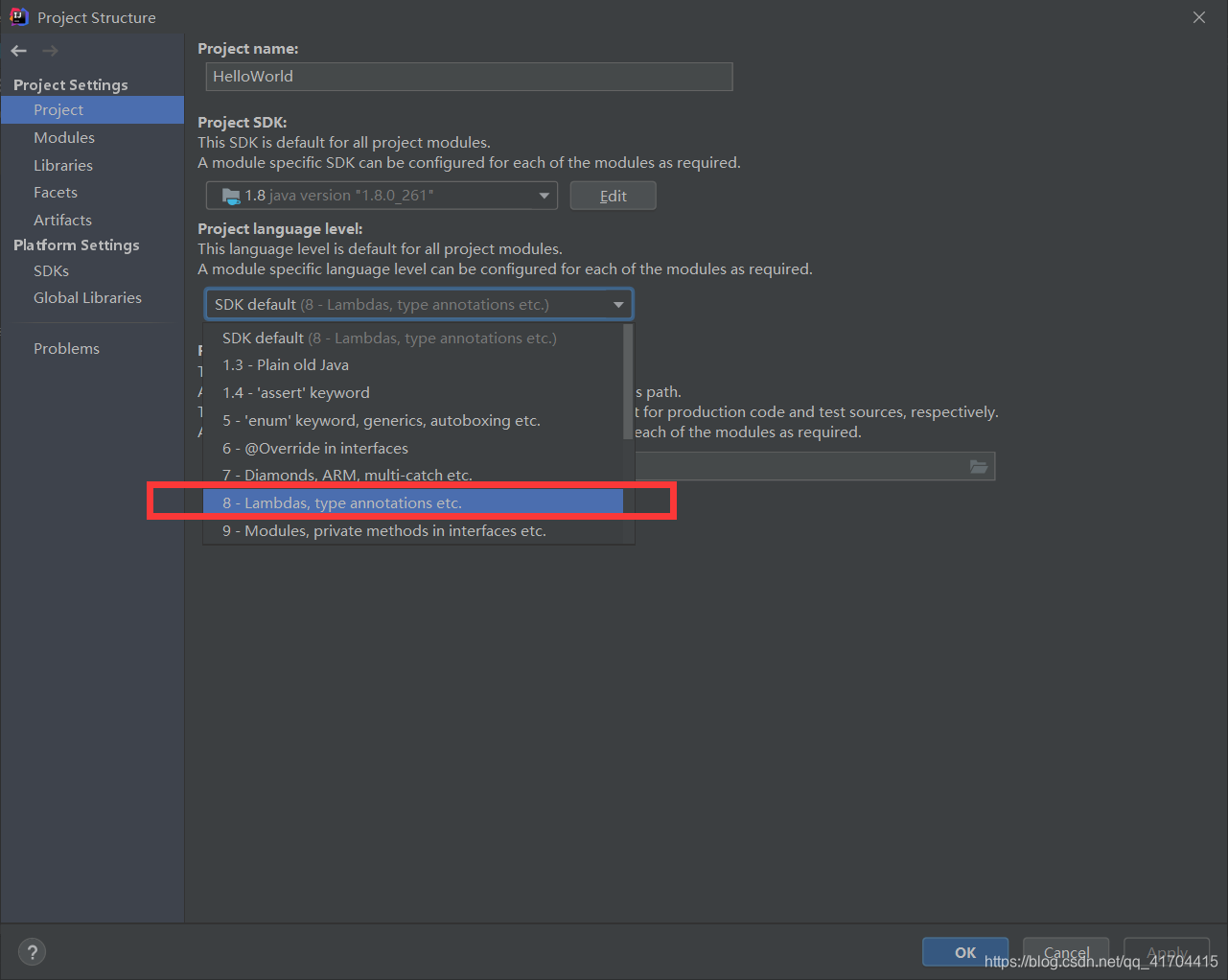Close the Project Structure dialog
Image resolution: width=1228 pixels, height=980 pixels.
pyautogui.click(x=1199, y=17)
